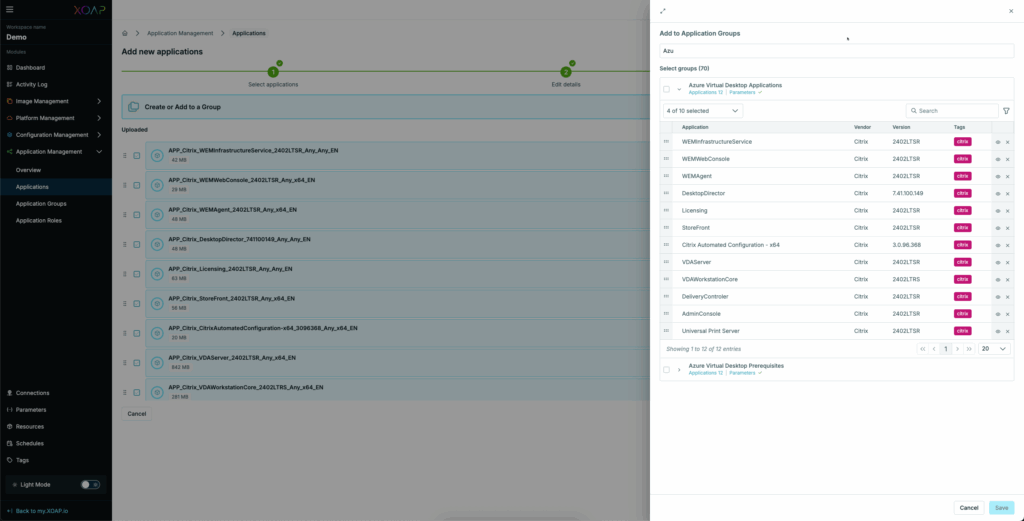Open Activity Log in the sidebar
The width and height of the screenshot is (1024, 521).
click(36, 84)
